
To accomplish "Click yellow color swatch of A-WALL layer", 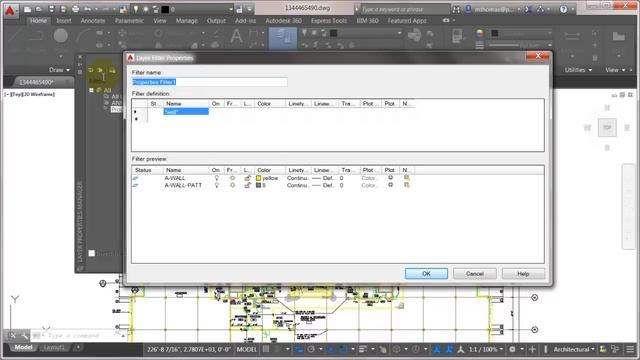I will pyautogui.click(x=258, y=178).
